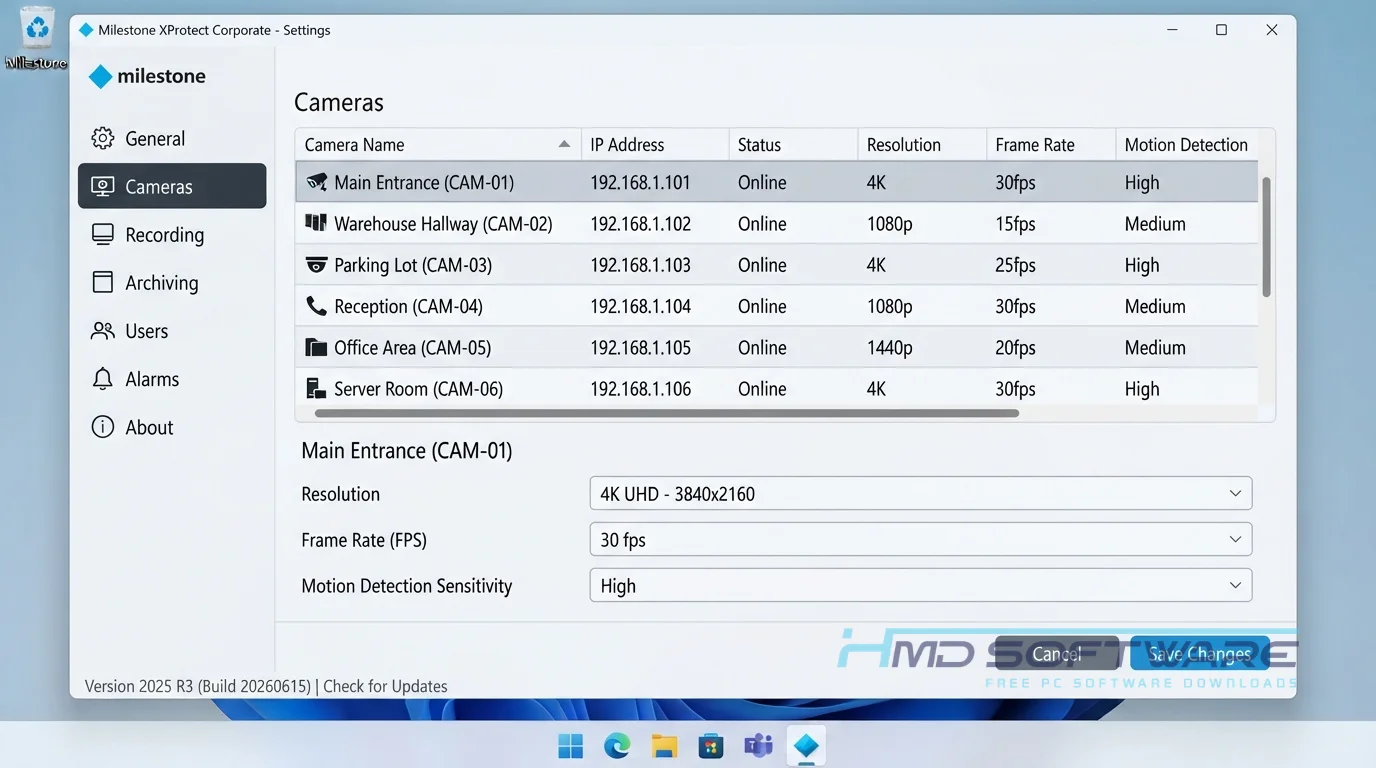
Task: Select the Reception (CAM-04) row
Action: [x=776, y=306]
